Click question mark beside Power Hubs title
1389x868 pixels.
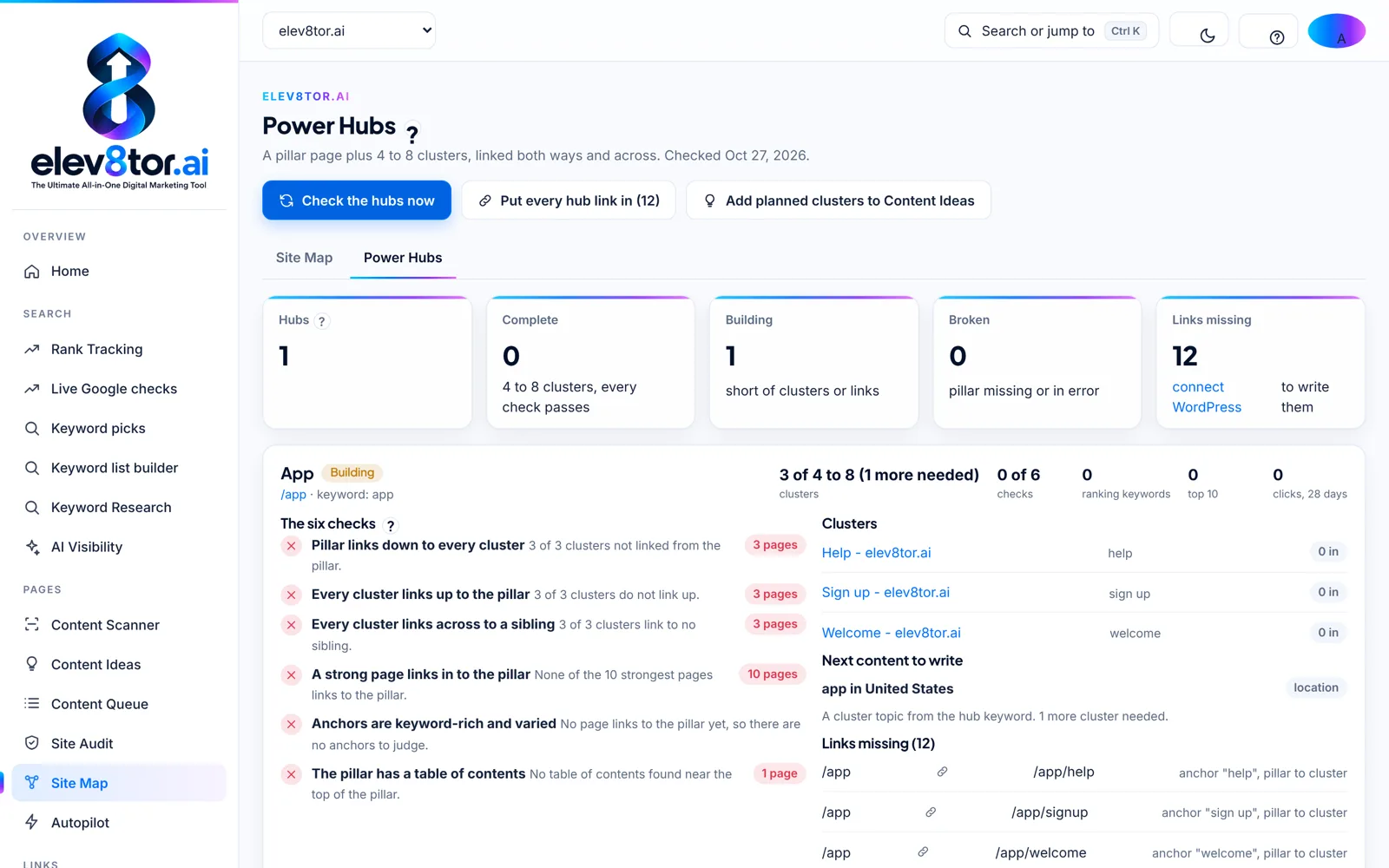point(412,134)
